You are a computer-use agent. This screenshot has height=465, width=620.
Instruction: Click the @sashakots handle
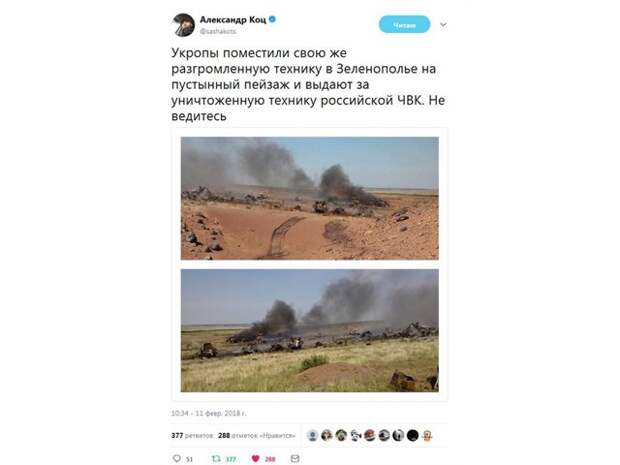point(218,31)
